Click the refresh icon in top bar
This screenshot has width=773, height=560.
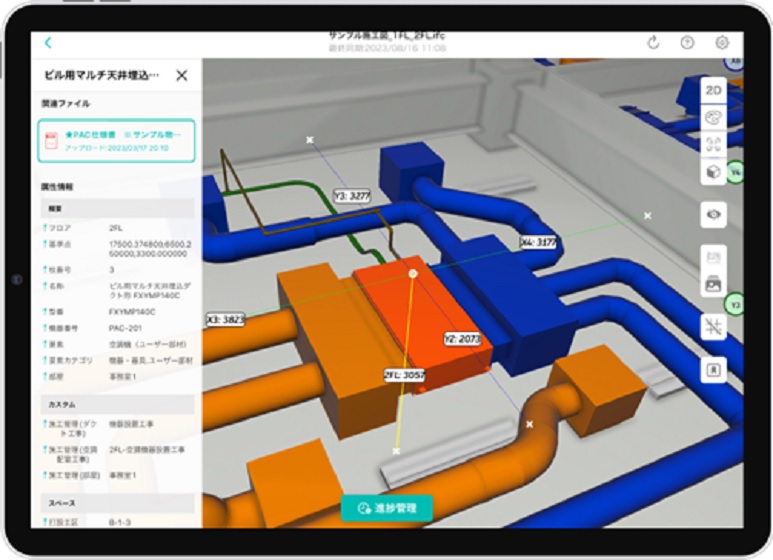(653, 43)
